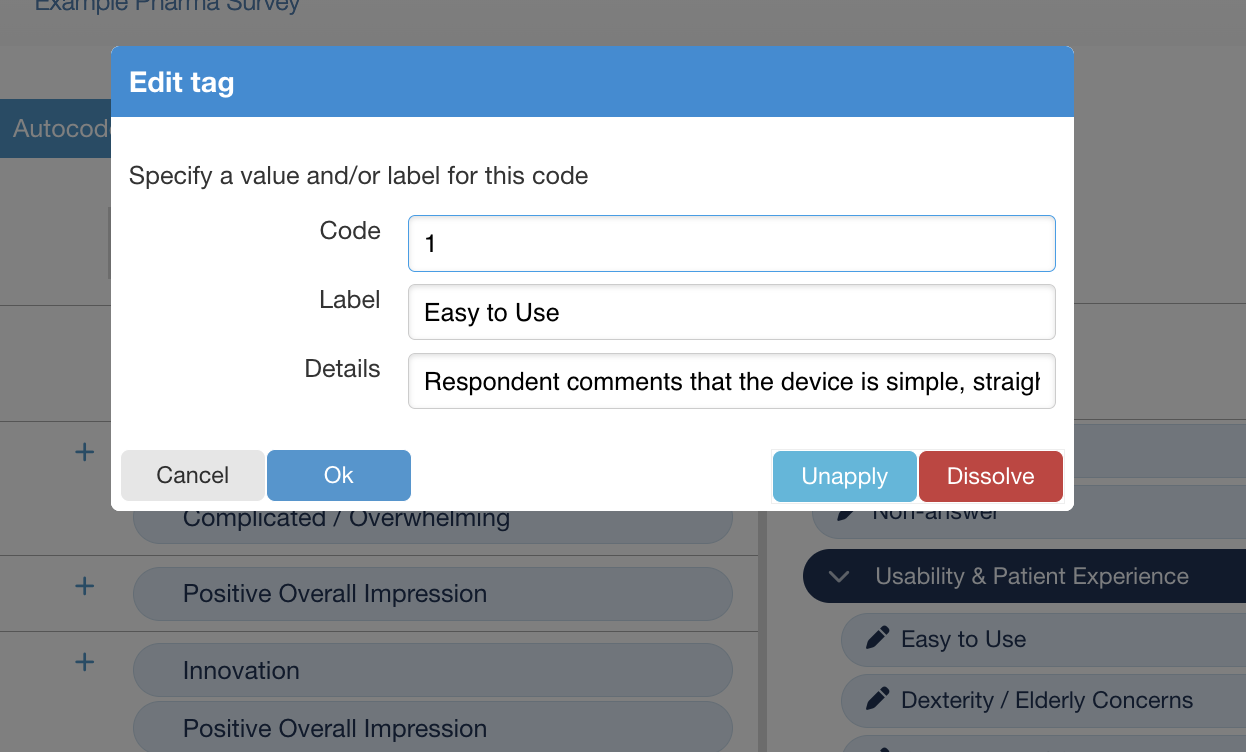
Task: Click the red Dissolve button
Action: pyautogui.click(x=991, y=476)
